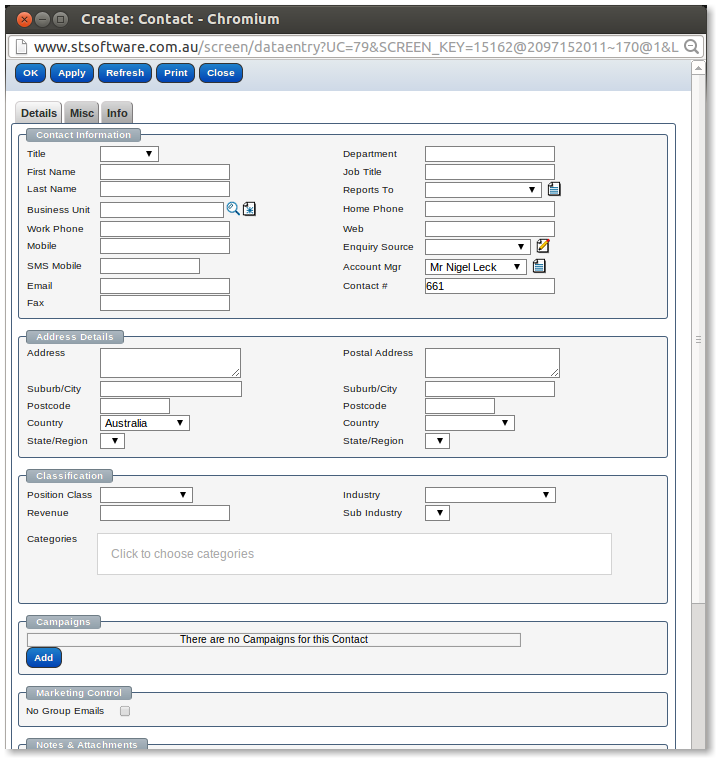
Task: Open the Account Mgr dropdown
Action: [x=475, y=267]
